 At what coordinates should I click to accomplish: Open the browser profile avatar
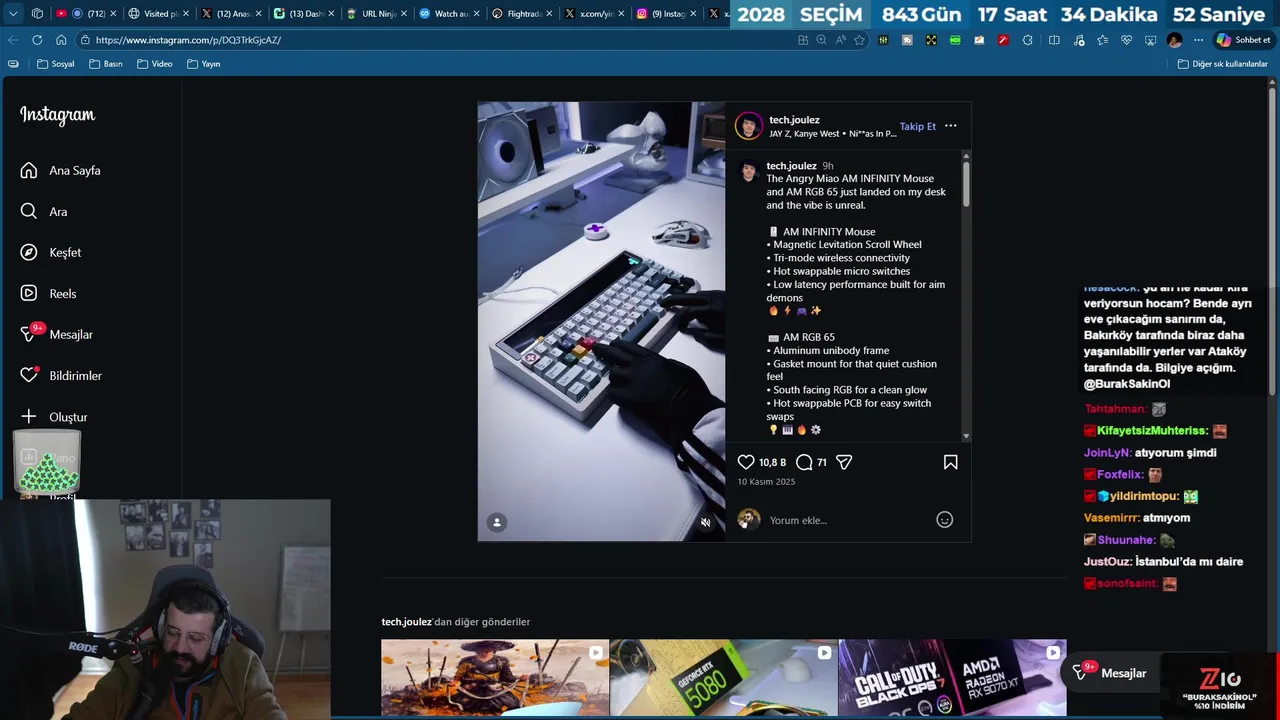(1174, 40)
